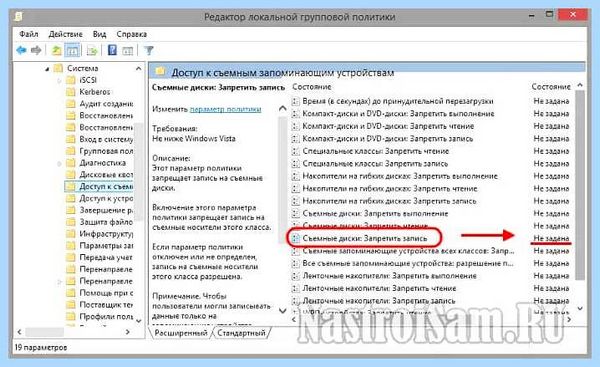Click the icon beside 'Ленточные накопители: Запретить выполнение'
Image resolution: width=600 pixels, height=367 pixels.
tap(295, 276)
